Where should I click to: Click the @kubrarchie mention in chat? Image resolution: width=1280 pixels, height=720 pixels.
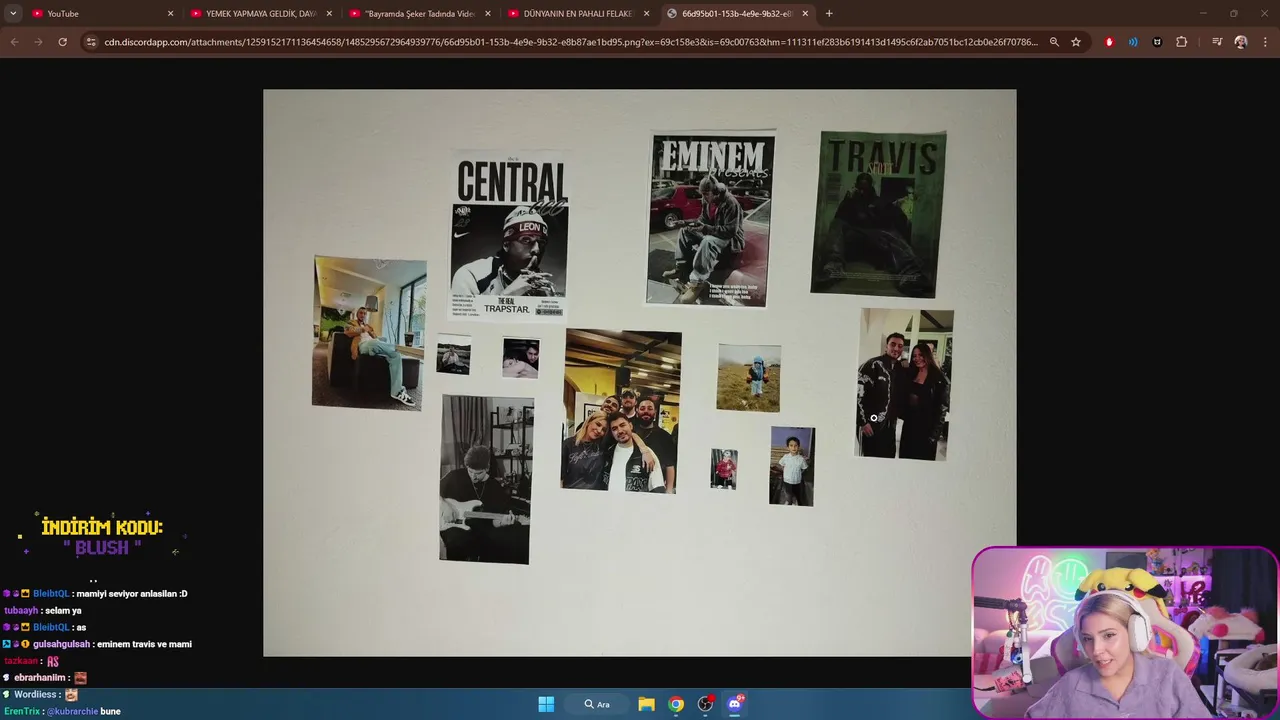click(71, 711)
